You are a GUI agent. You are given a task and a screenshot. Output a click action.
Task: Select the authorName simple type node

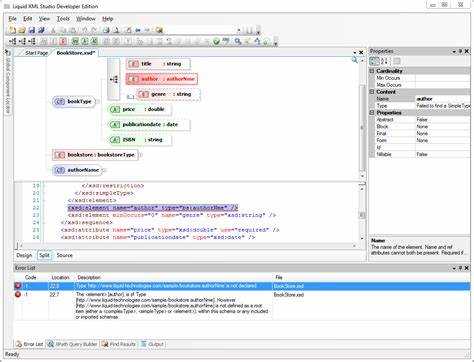pos(78,170)
